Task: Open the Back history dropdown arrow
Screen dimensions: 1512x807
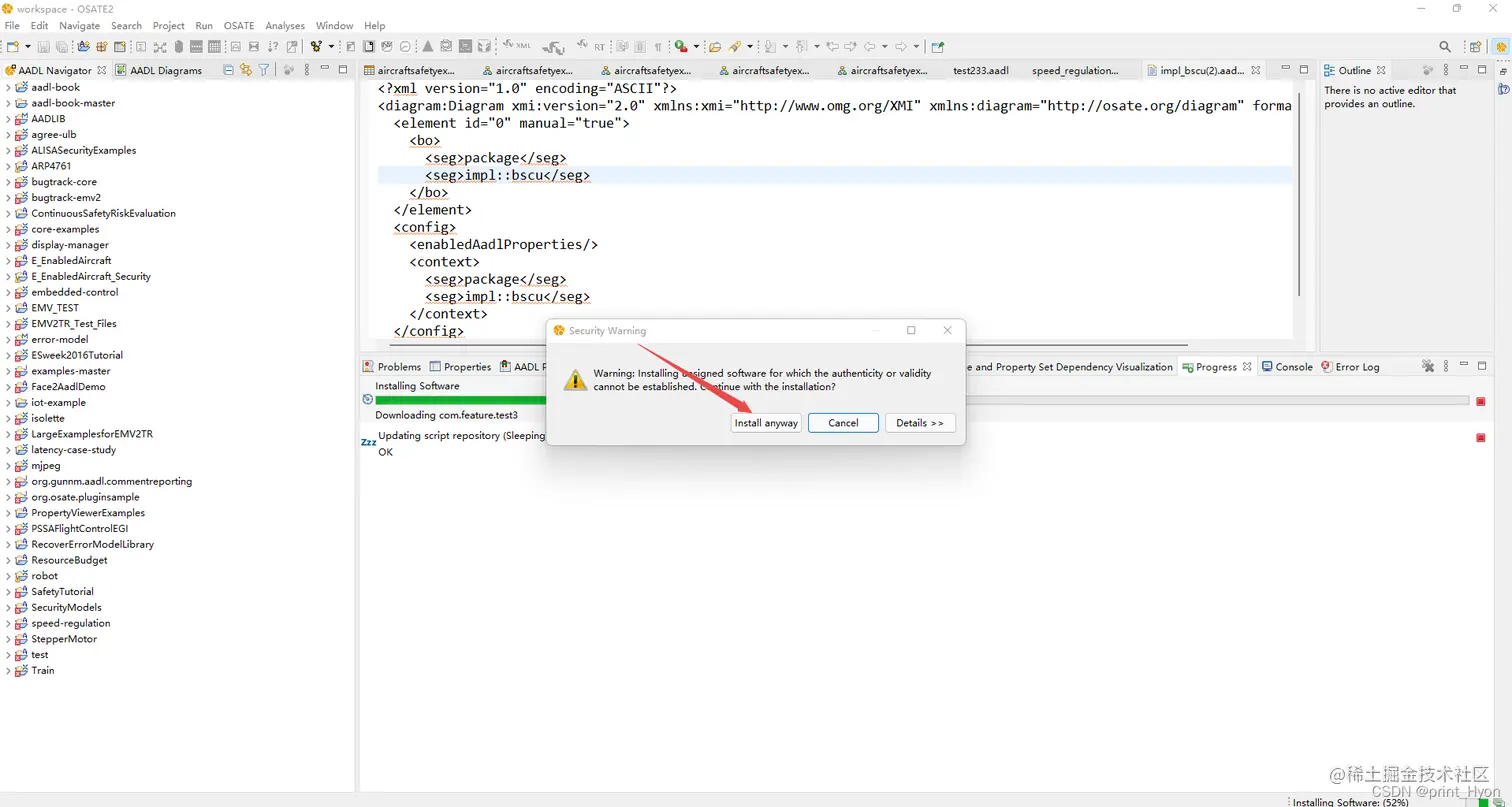Action: tap(884, 46)
